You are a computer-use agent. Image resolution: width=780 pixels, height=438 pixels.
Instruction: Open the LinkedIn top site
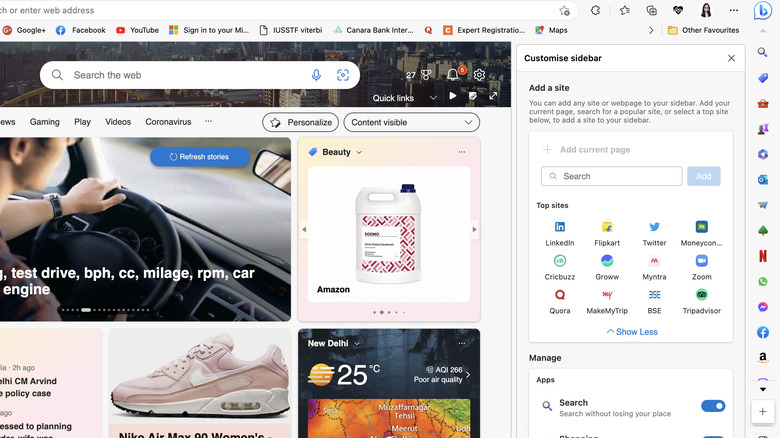tap(560, 234)
